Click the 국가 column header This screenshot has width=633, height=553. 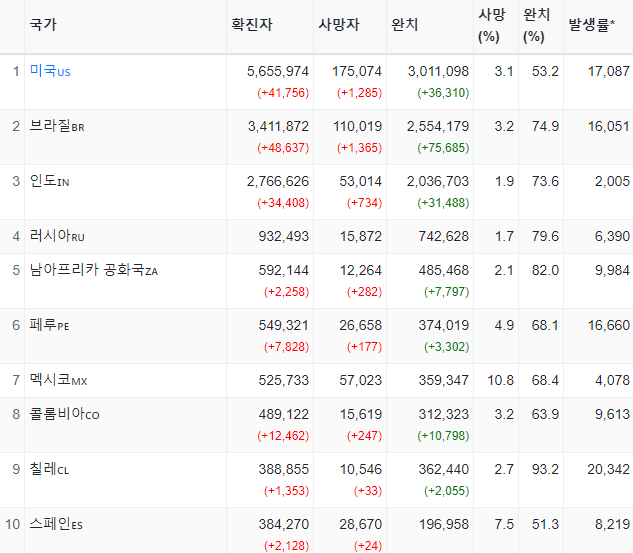pos(43,25)
